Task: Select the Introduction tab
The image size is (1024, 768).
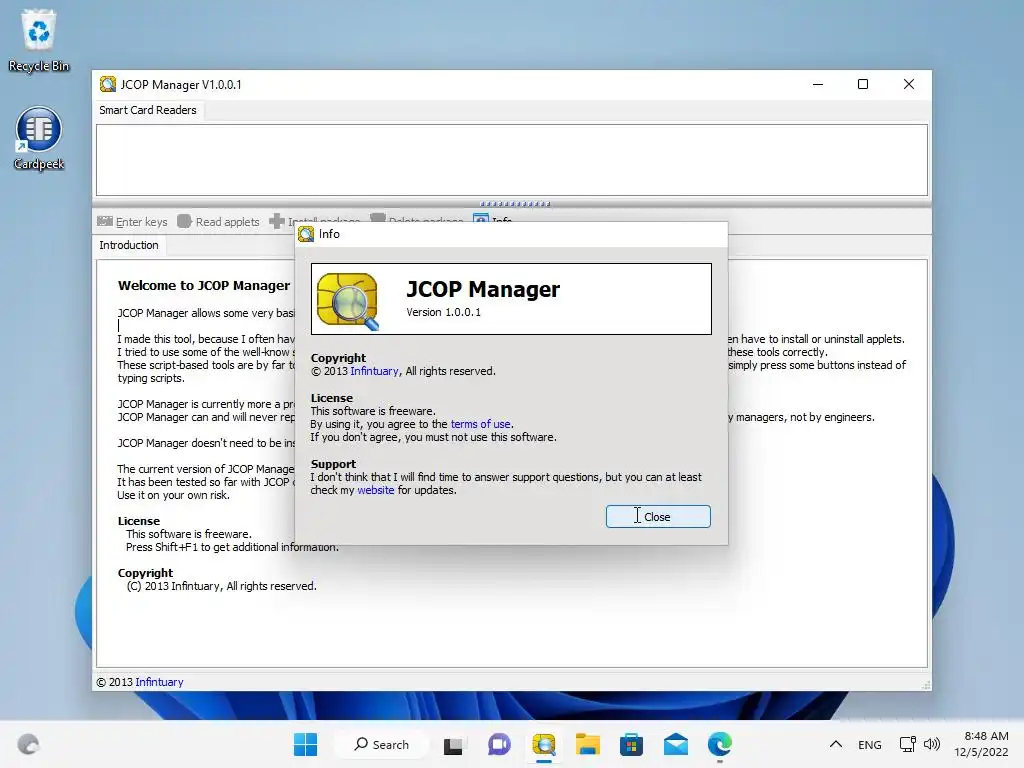Action: (x=129, y=245)
